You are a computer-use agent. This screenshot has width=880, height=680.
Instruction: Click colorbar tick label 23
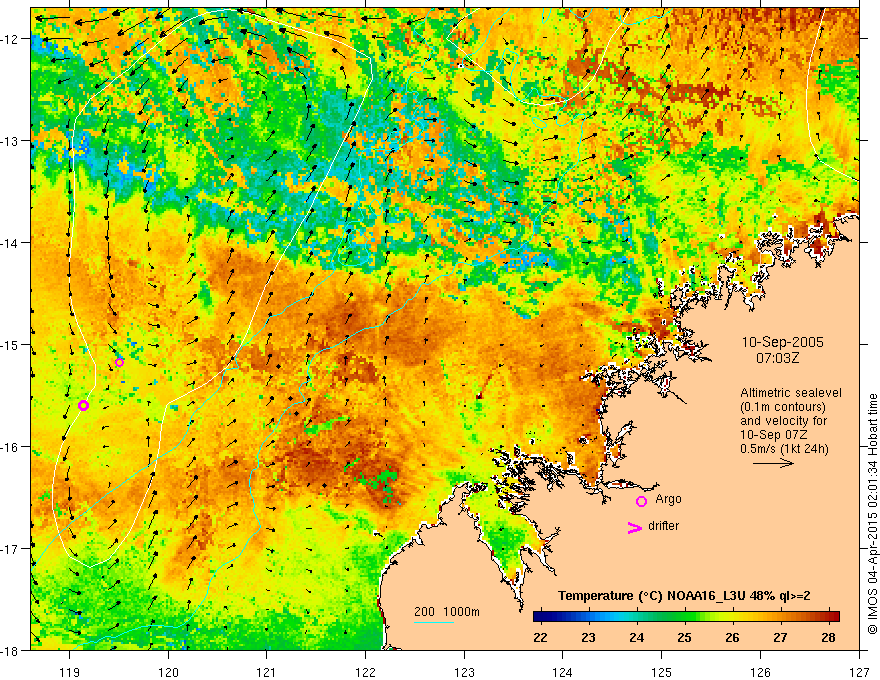click(x=588, y=637)
